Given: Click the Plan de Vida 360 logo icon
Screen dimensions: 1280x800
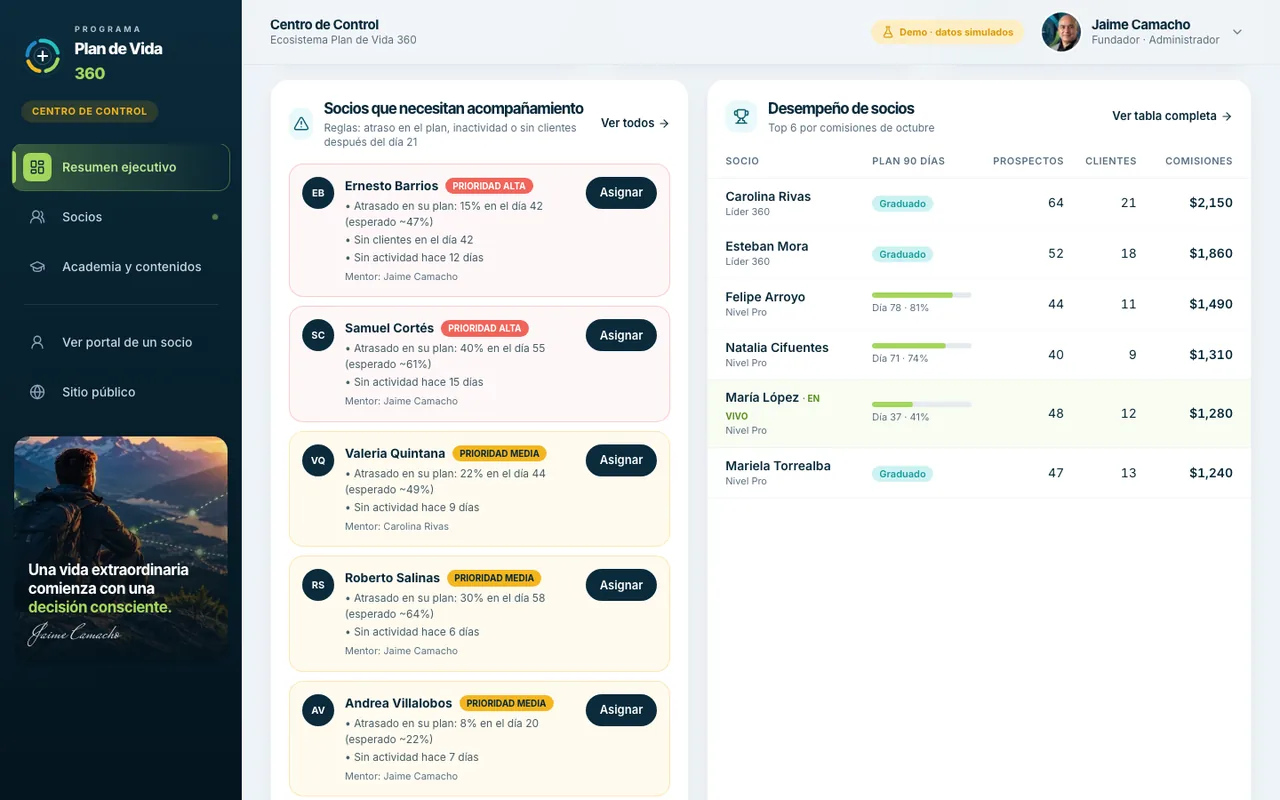Looking at the screenshot, I should pyautogui.click(x=42, y=56).
